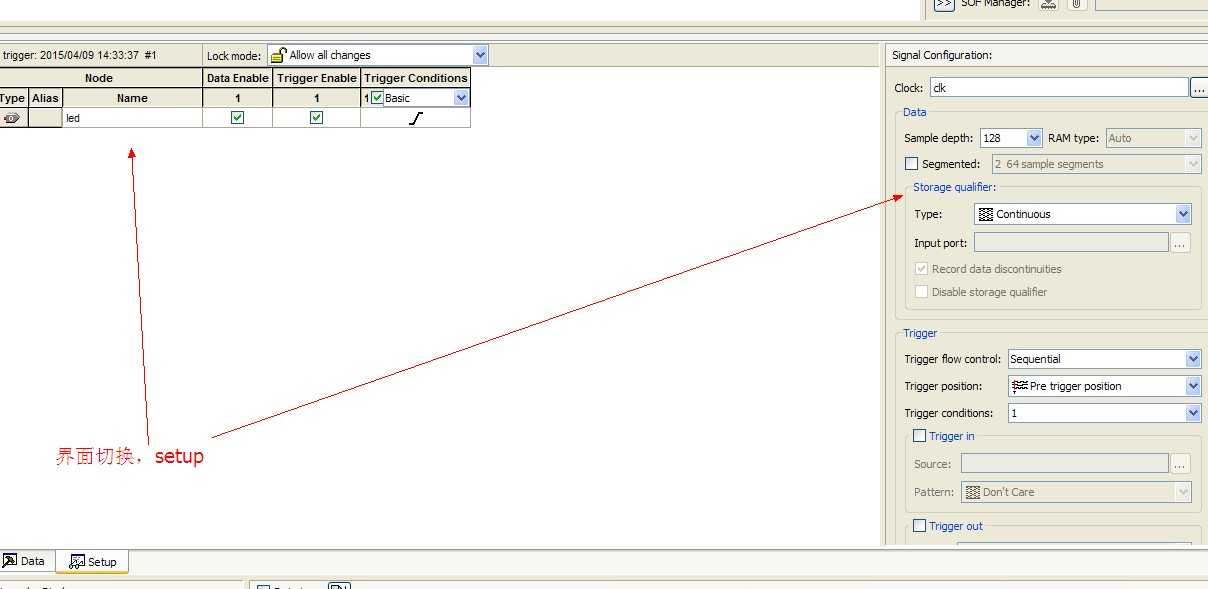Click the Clock input field containing clk
The width and height of the screenshot is (1208, 589).
click(1059, 88)
